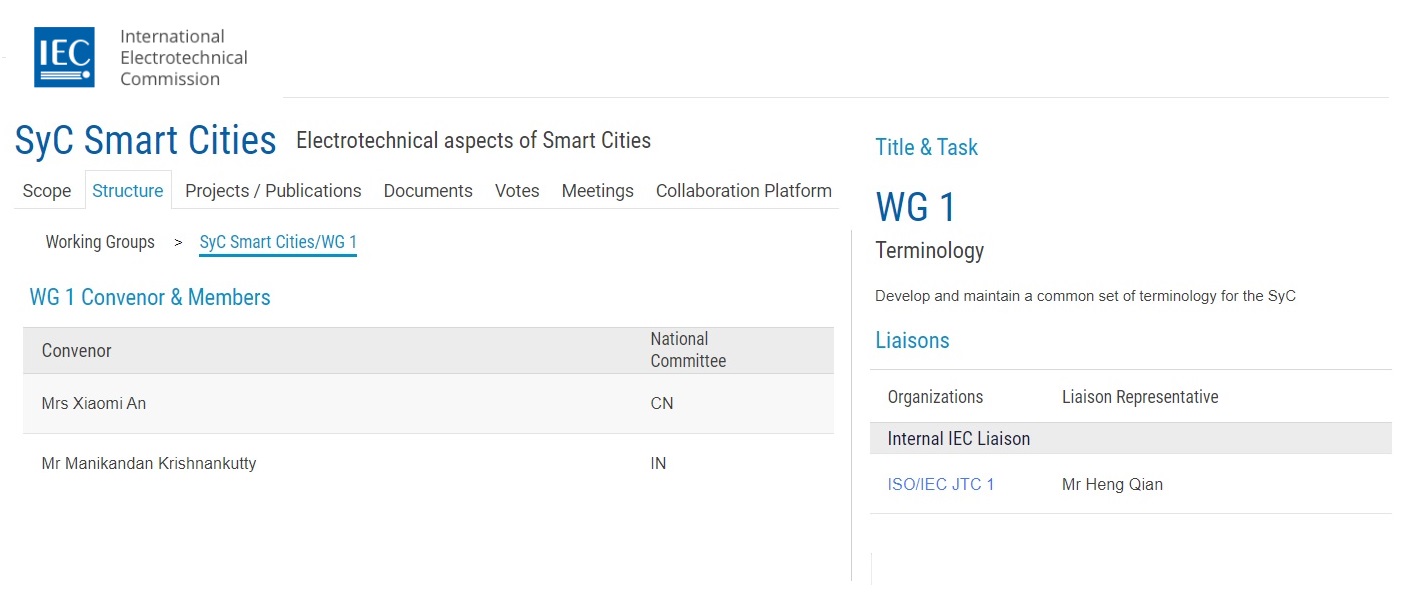Open the ISO/IEC JTC 1 liaison link
This screenshot has height=595, width=1402.
(x=941, y=485)
